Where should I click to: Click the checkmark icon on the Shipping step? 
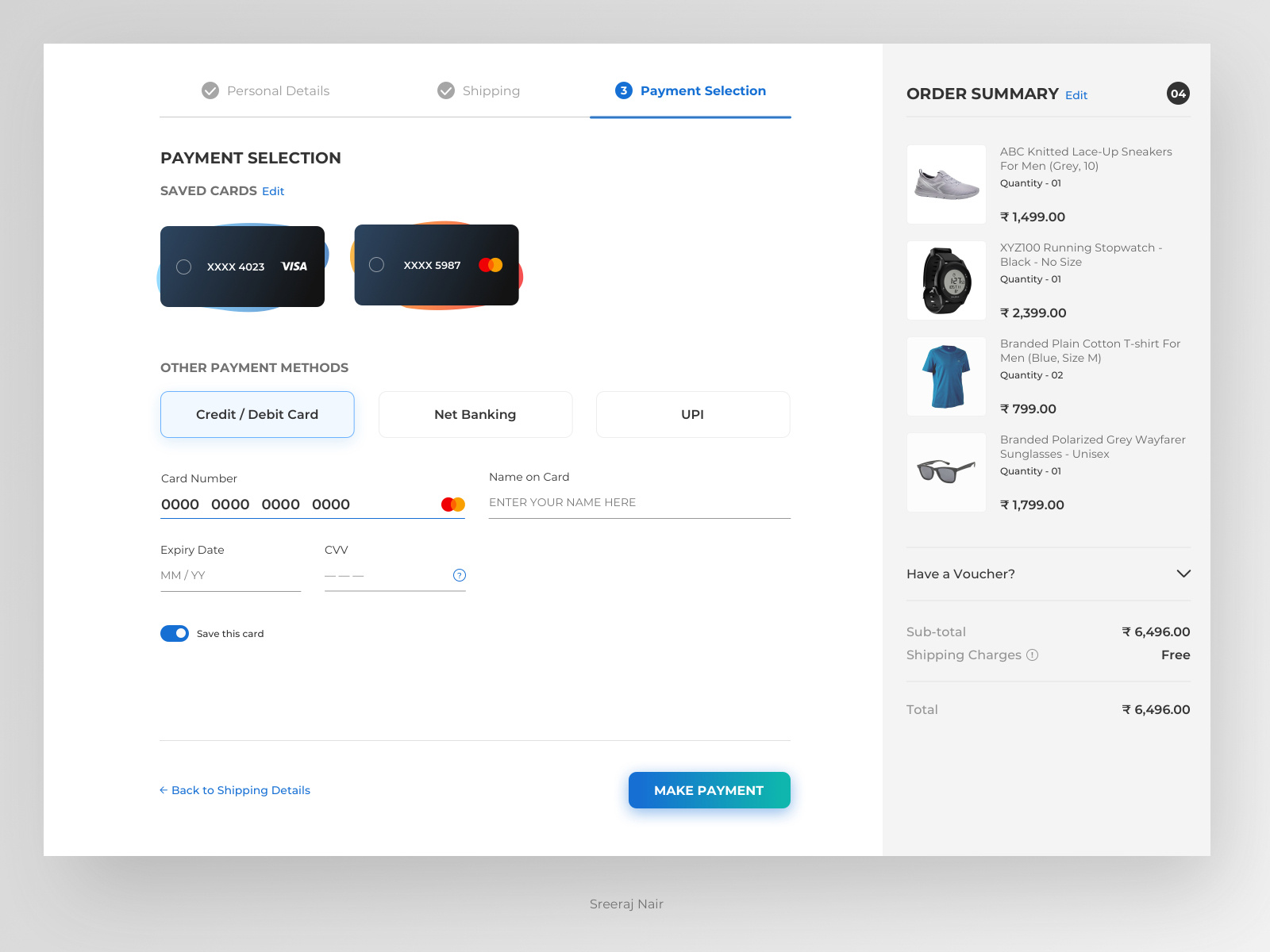445,90
